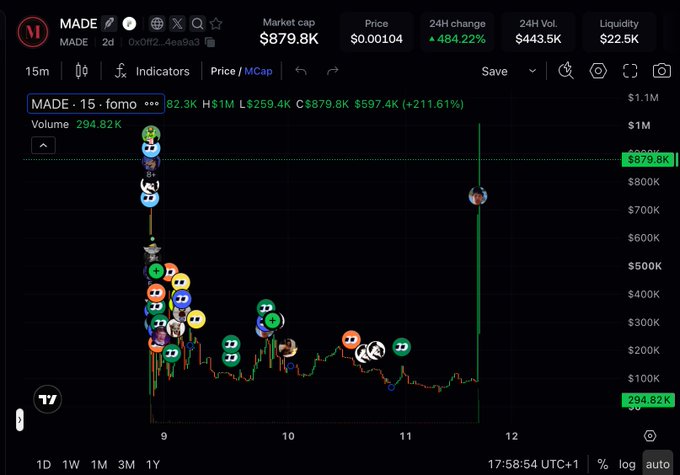Open the quick search lightning icon
Image resolution: width=680 pixels, height=475 pixels.
(566, 71)
